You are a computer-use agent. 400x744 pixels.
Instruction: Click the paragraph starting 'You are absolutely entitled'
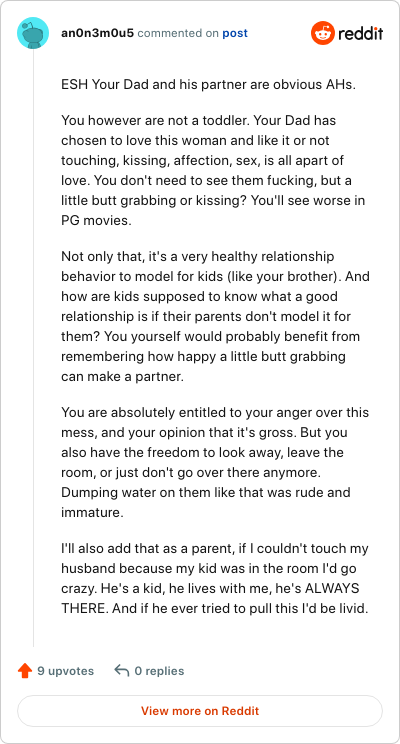pos(215,462)
